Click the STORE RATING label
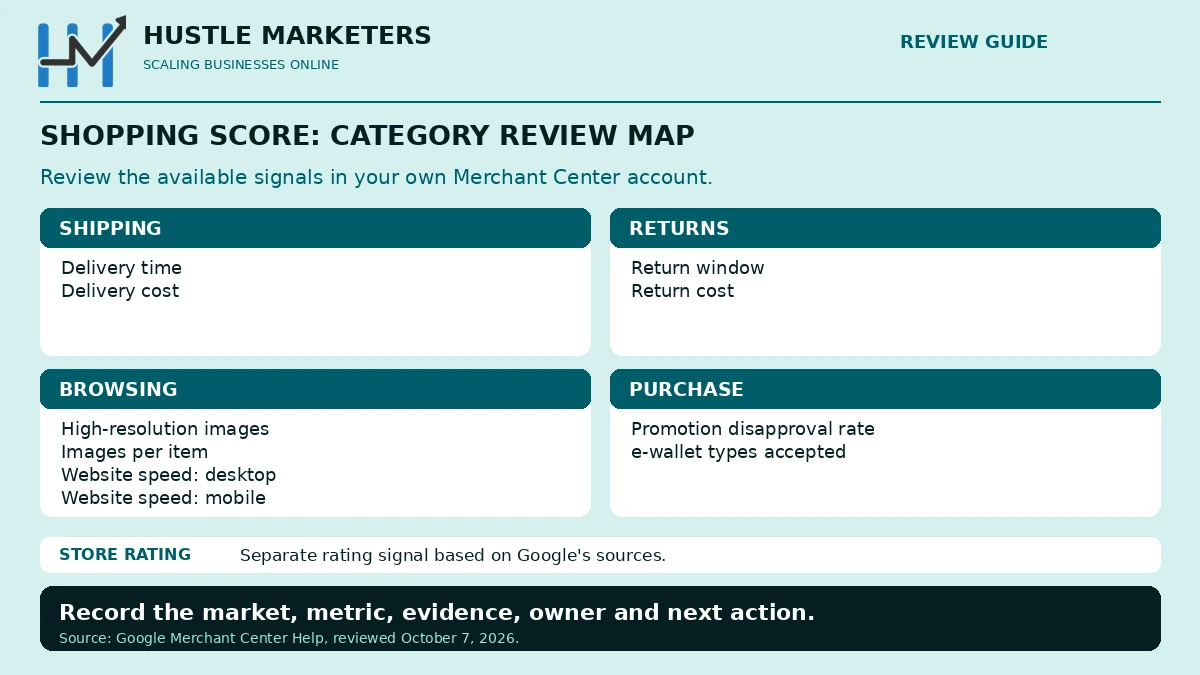This screenshot has height=675, width=1200. [125, 555]
